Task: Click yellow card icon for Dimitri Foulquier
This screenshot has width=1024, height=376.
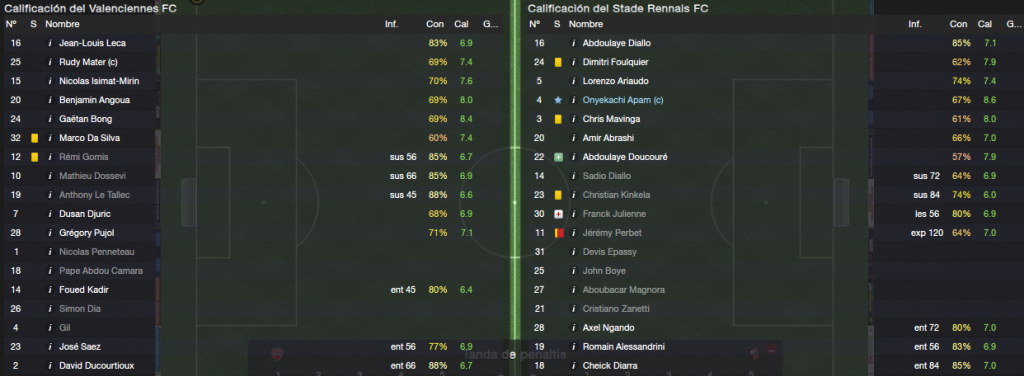Action: coord(558,62)
